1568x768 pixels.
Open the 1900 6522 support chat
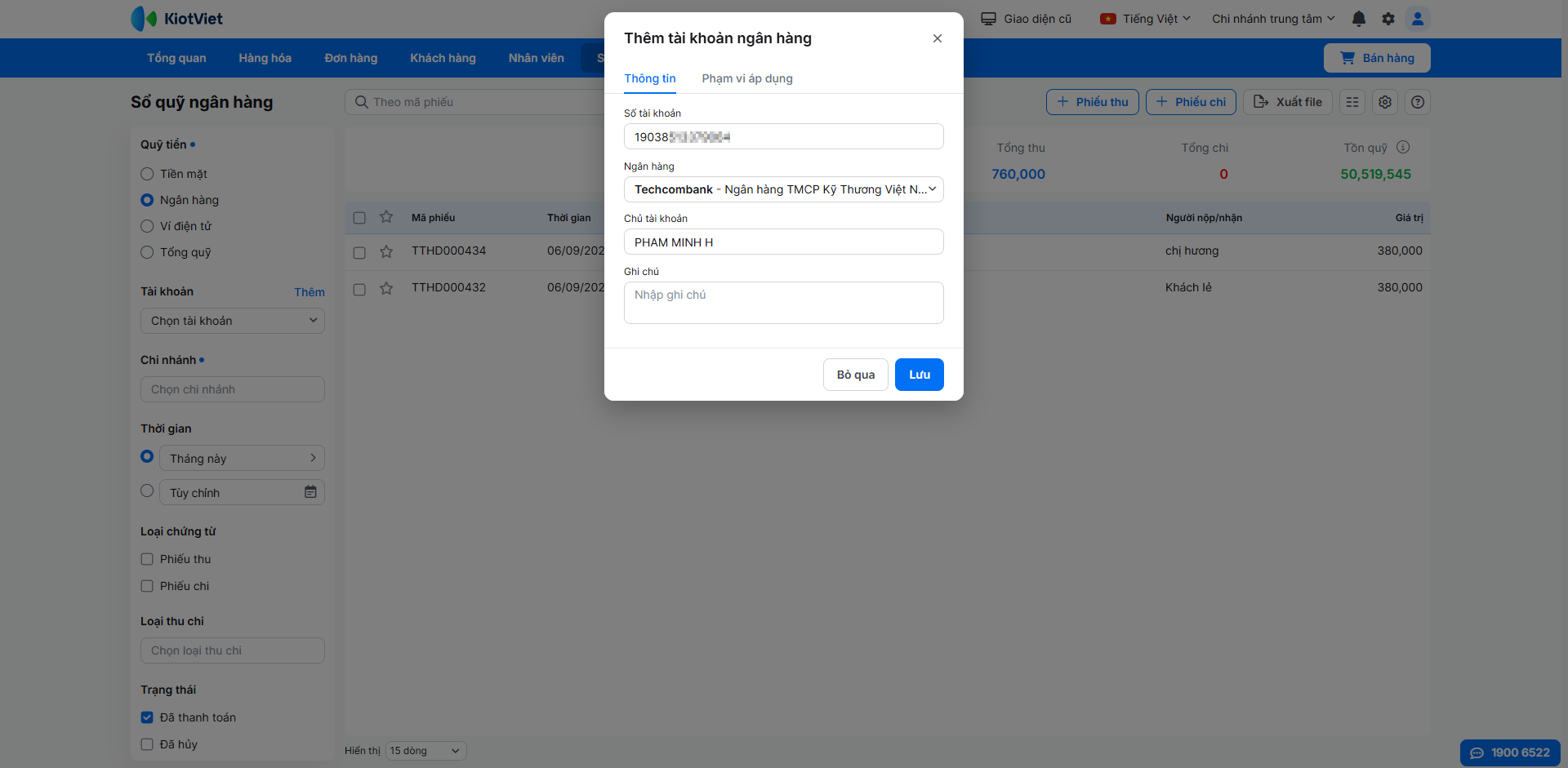[x=1510, y=752]
